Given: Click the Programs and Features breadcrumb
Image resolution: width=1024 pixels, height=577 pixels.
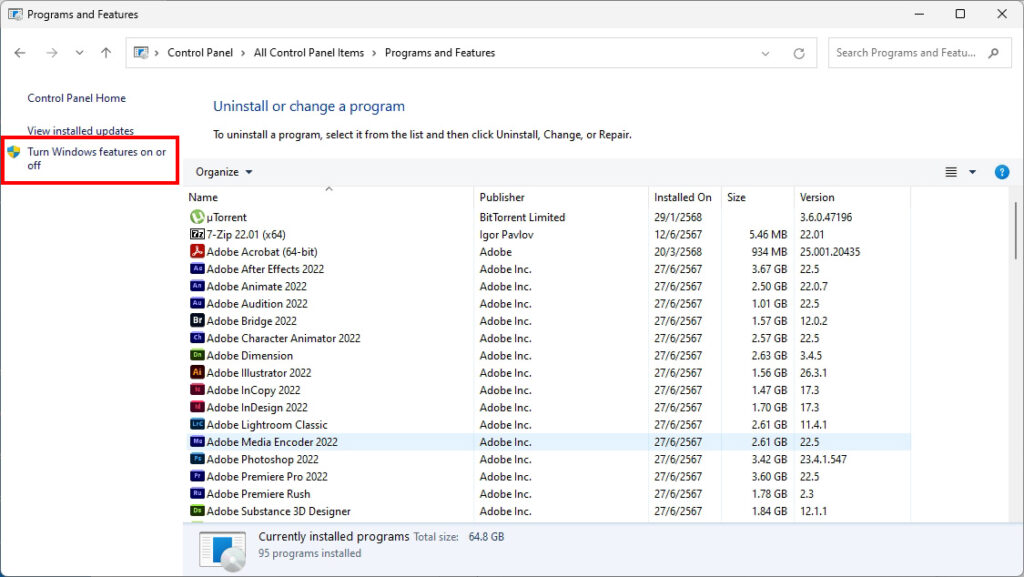Looking at the screenshot, I should (440, 53).
